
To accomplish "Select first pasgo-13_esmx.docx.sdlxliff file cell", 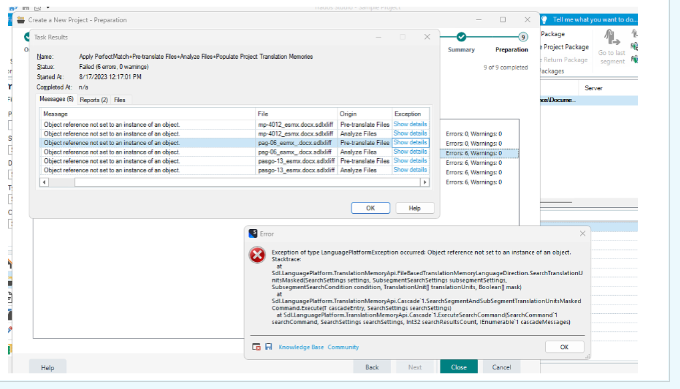I will 296,161.
